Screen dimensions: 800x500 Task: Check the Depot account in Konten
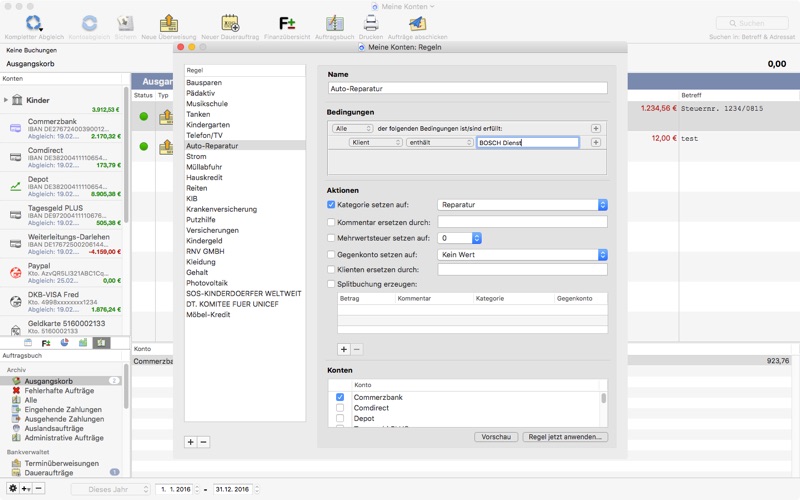[340, 418]
